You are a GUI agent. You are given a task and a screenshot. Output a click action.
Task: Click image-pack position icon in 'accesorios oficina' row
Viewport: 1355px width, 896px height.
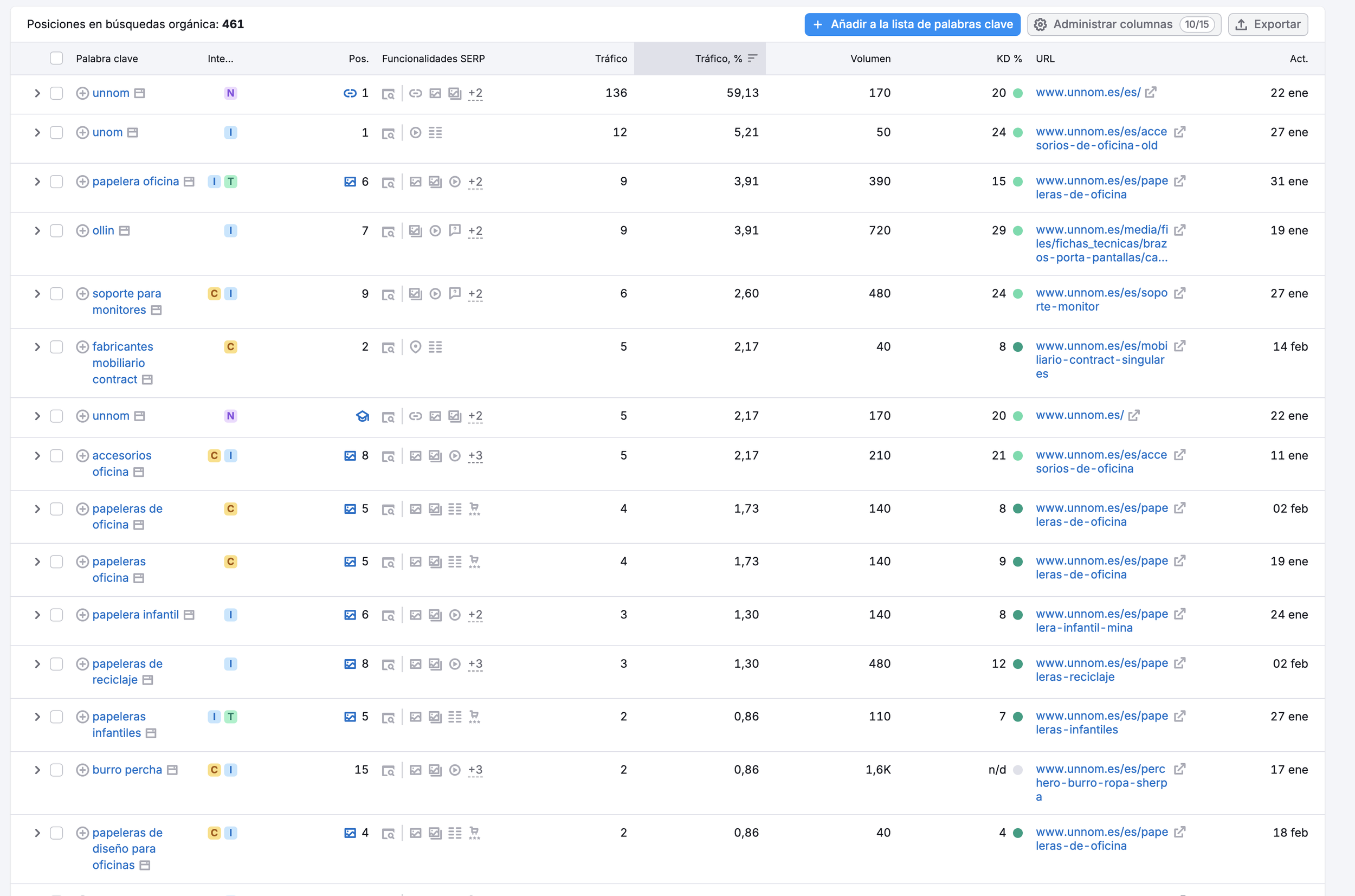[350, 456]
